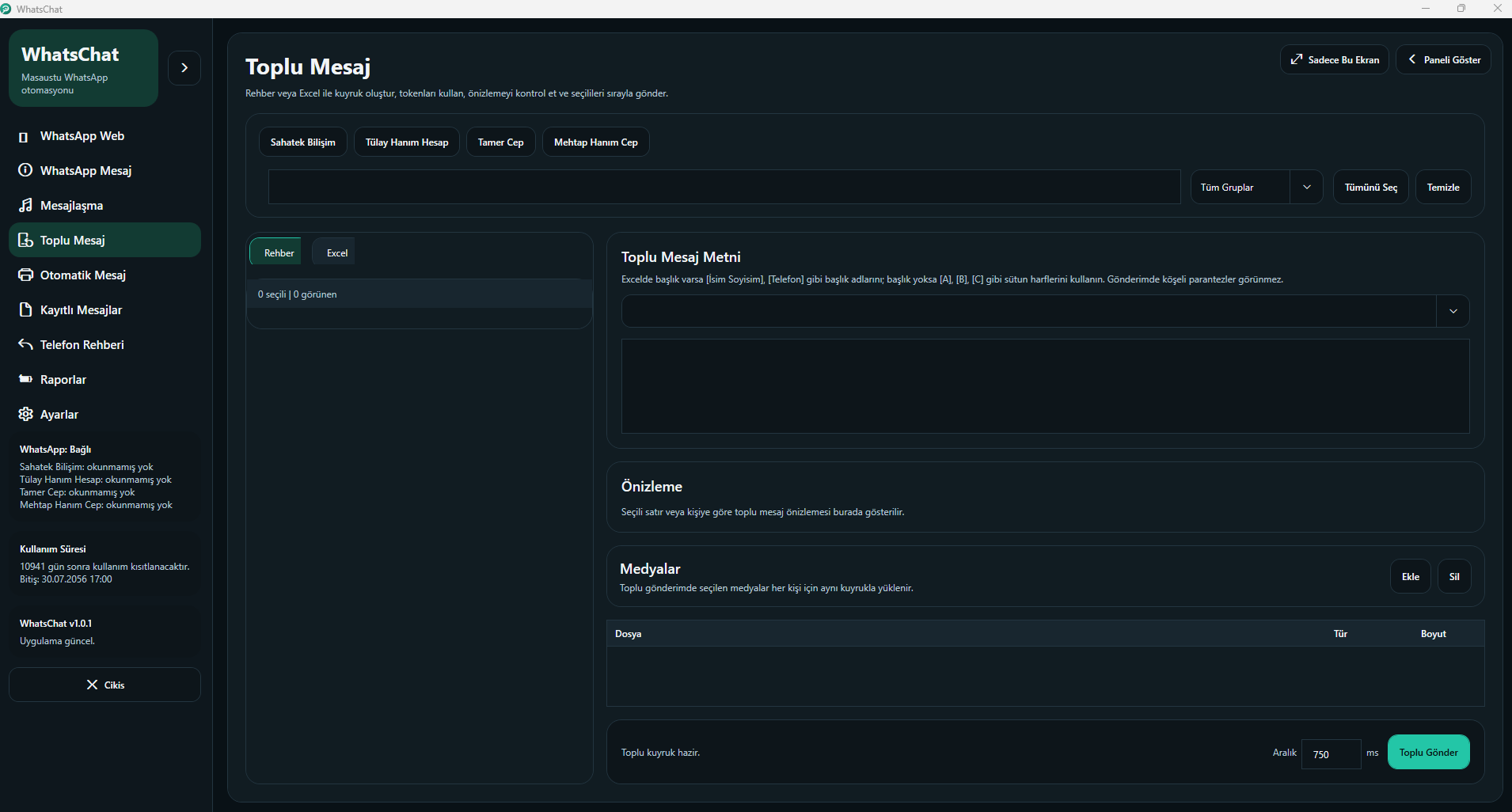1512x812 pixels.
Task: Click 'Sahatek Bilişim: okunmamış yok' status line
Action: tap(86, 467)
